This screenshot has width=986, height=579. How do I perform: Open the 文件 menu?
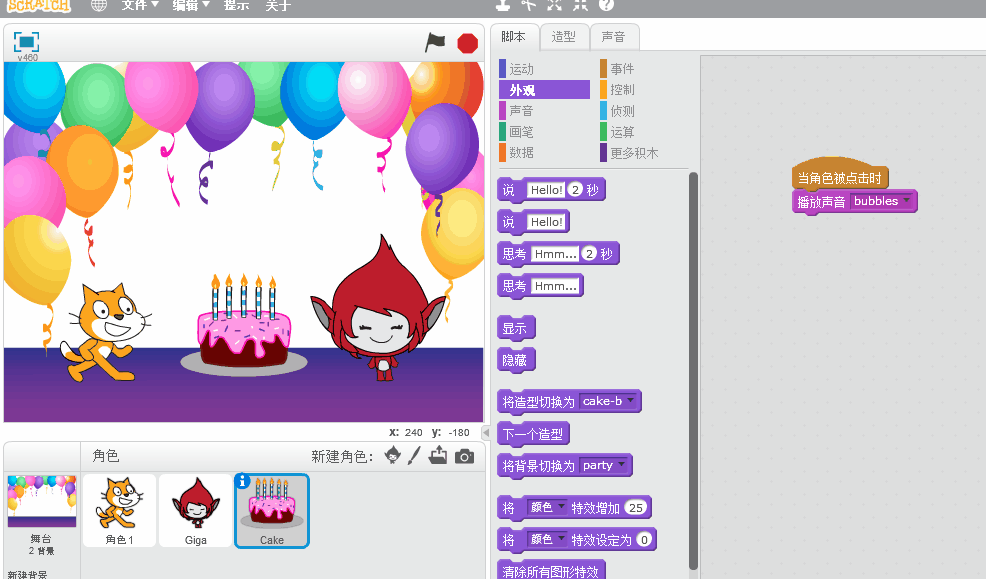point(140,5)
